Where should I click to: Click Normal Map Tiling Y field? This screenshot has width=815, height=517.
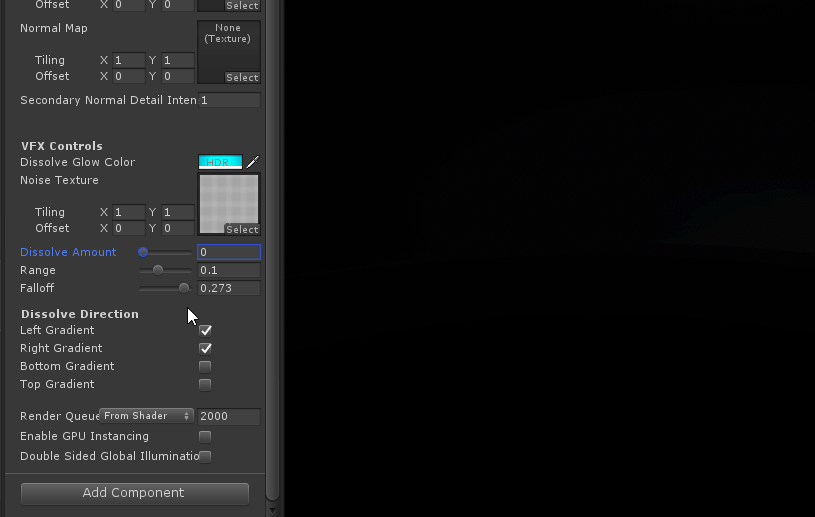tap(178, 60)
